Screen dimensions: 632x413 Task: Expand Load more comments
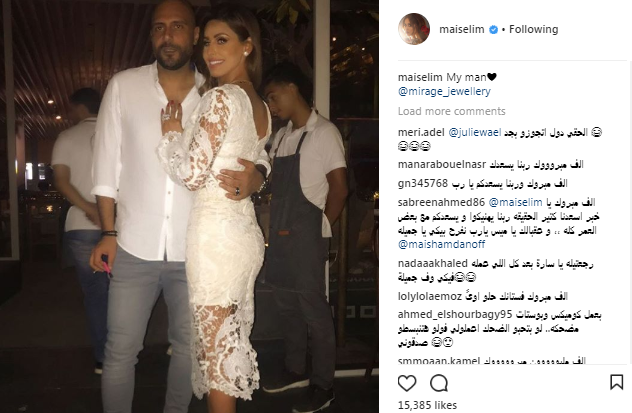click(451, 111)
